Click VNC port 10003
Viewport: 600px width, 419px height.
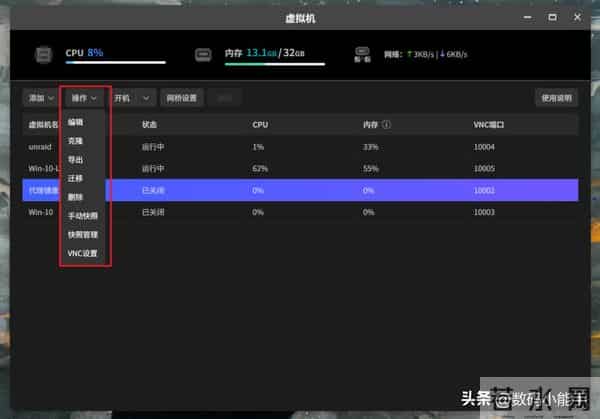click(484, 212)
